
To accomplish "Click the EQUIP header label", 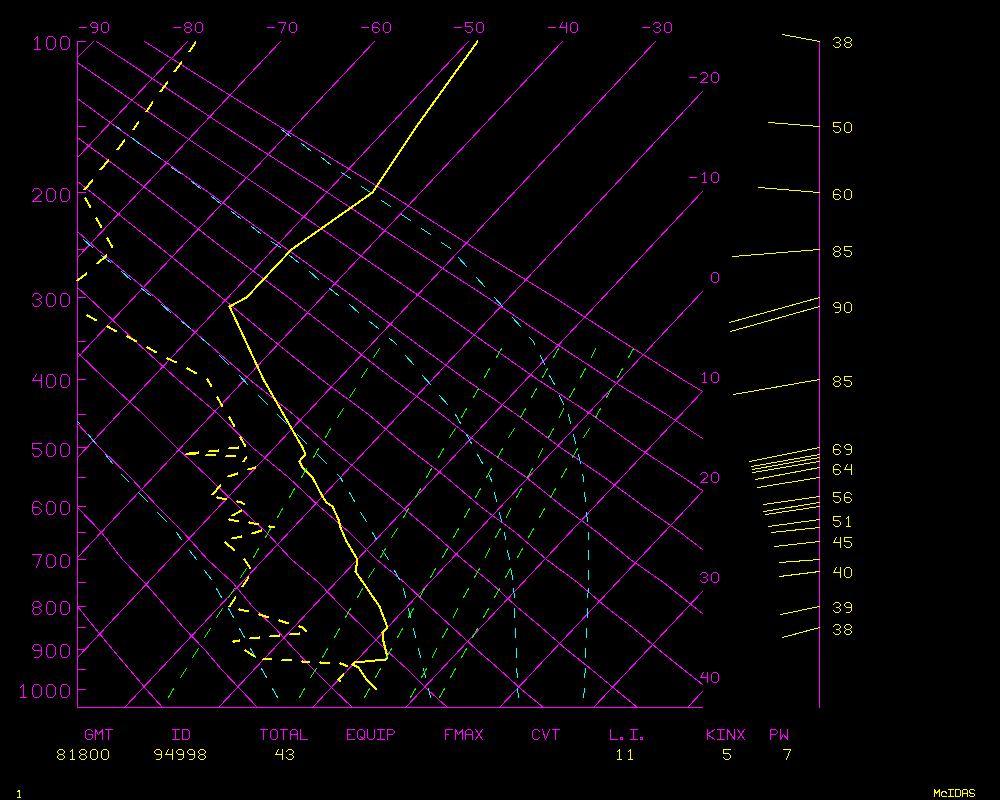I will [x=371, y=735].
